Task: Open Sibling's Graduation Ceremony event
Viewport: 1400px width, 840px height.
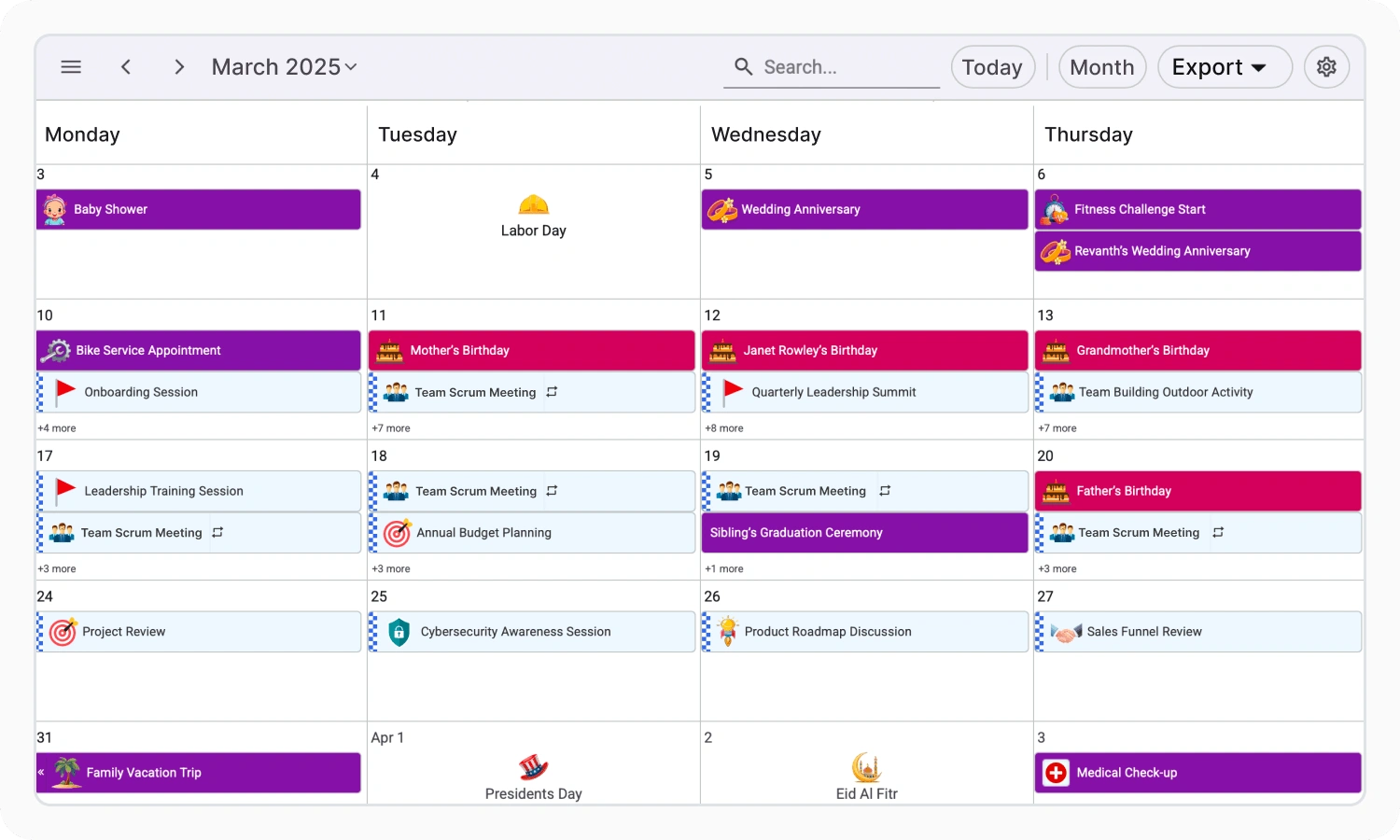Action: 864,532
